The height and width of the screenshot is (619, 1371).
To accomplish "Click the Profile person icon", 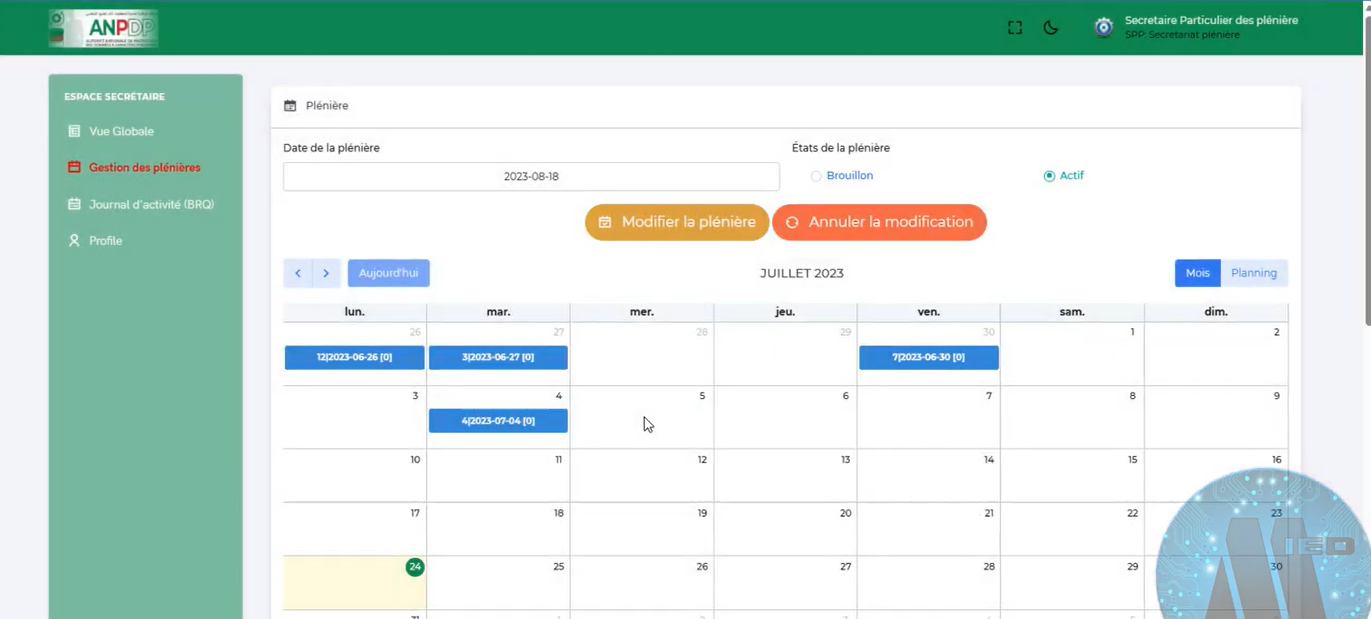I will click(x=74, y=241).
